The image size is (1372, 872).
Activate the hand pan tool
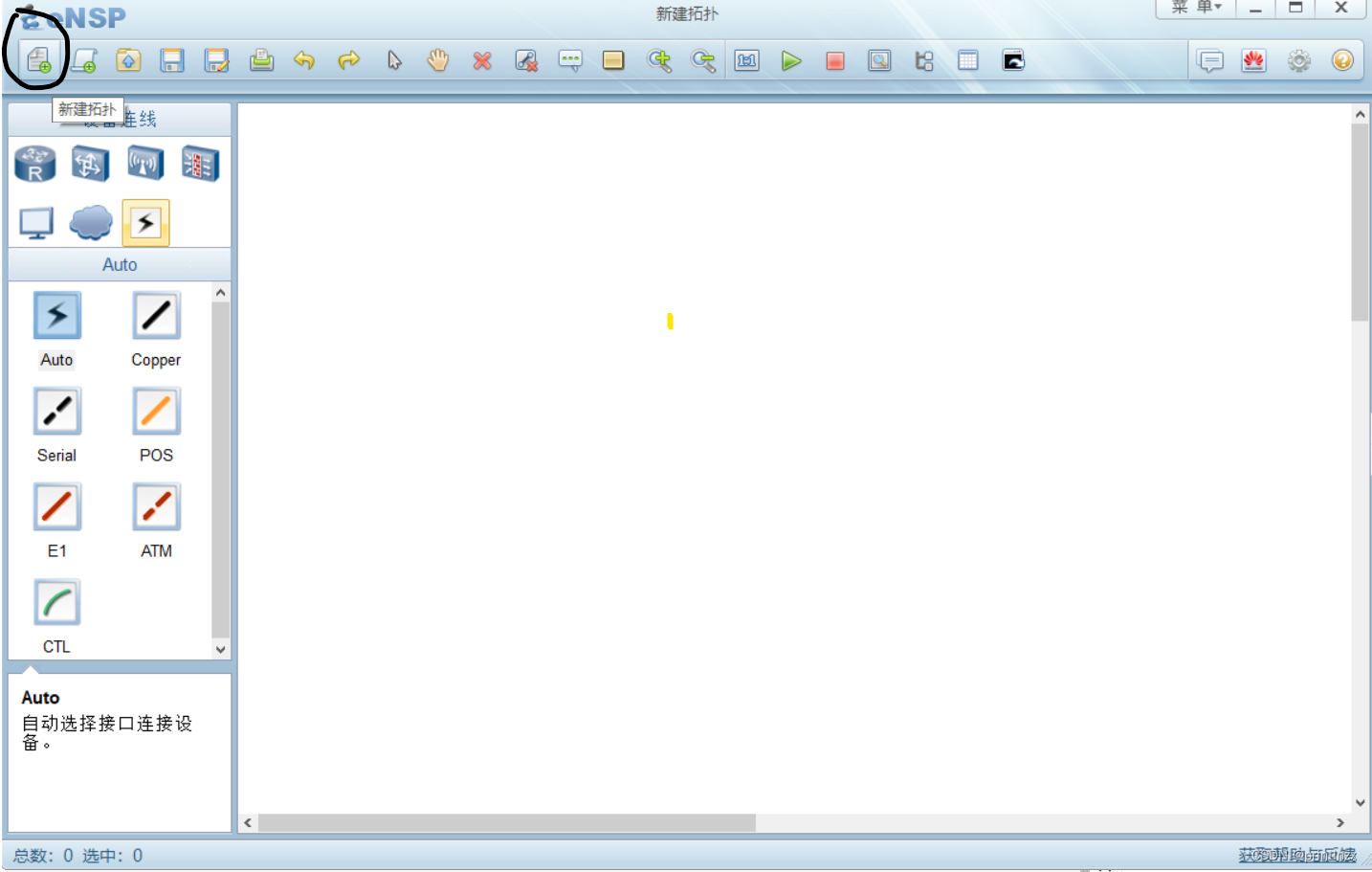pos(438,61)
